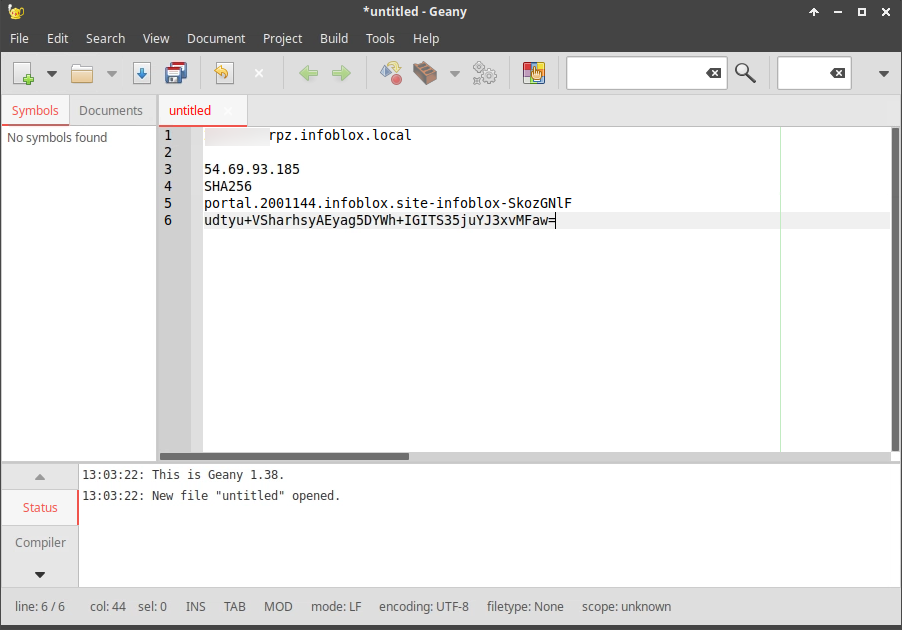Click the TAB indentation indicator
This screenshot has height=630, width=902.
pyautogui.click(x=235, y=606)
